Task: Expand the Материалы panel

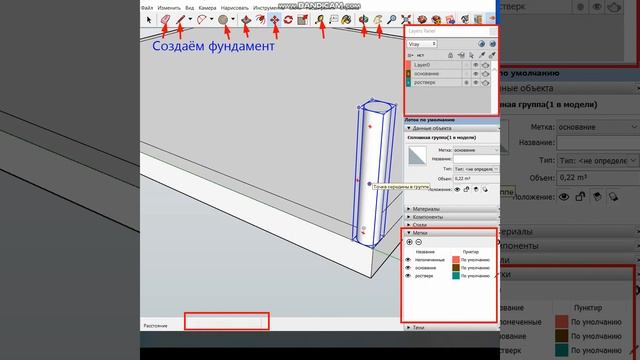Action: coord(452,209)
